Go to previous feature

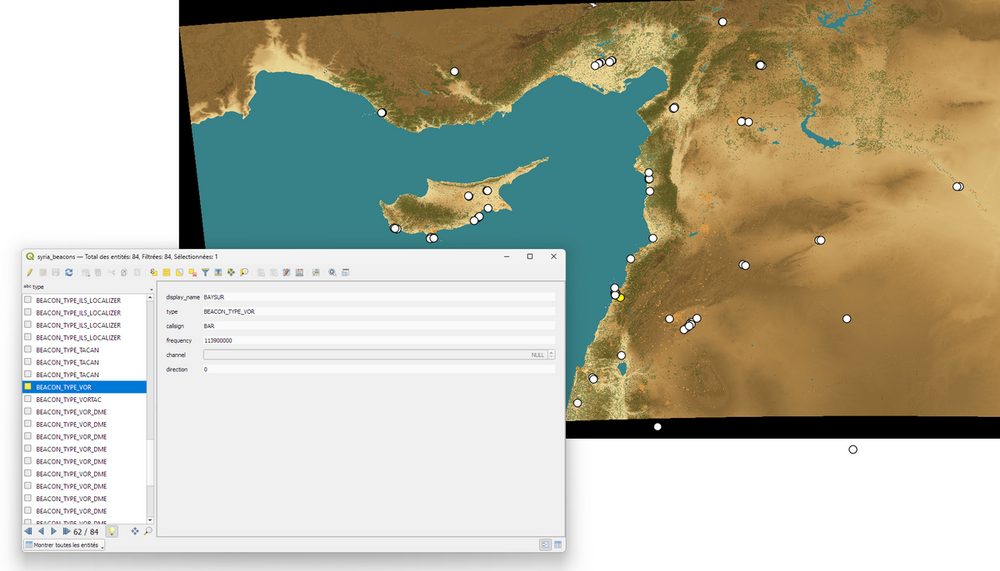41,531
